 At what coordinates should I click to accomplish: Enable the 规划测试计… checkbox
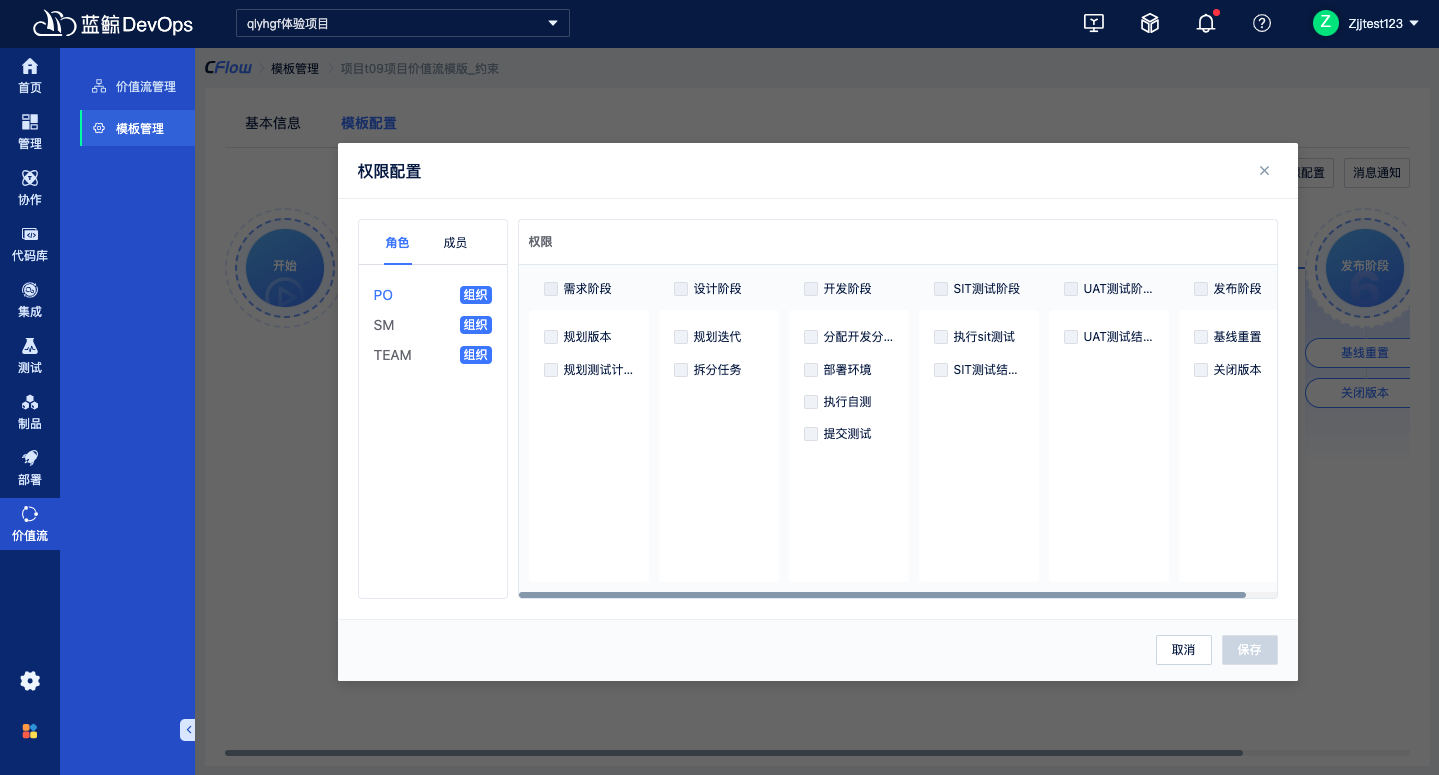tap(551, 370)
